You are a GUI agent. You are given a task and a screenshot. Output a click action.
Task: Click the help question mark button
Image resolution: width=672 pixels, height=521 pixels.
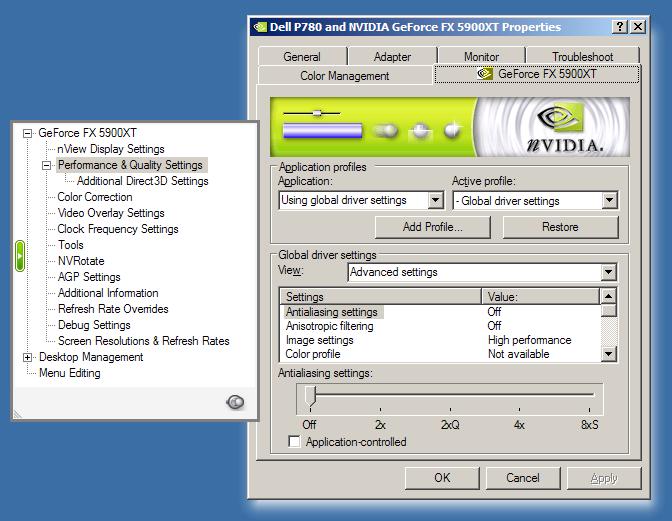point(620,27)
